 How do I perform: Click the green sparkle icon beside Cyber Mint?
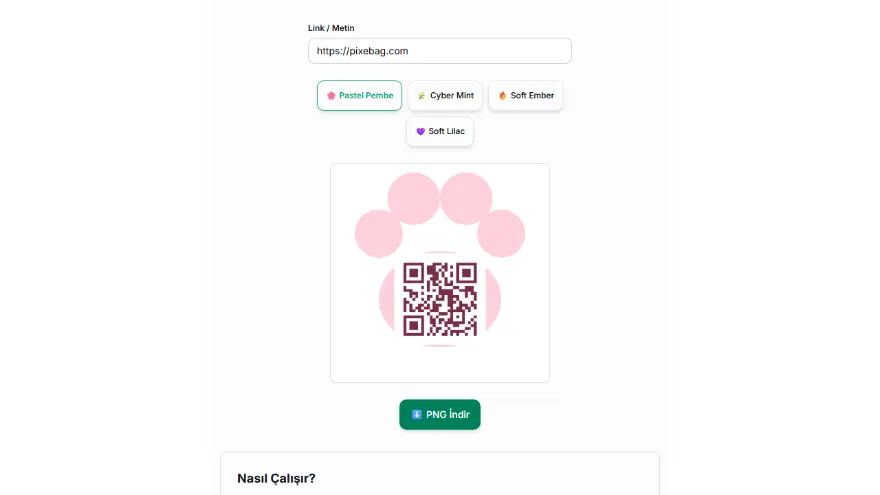pos(421,96)
